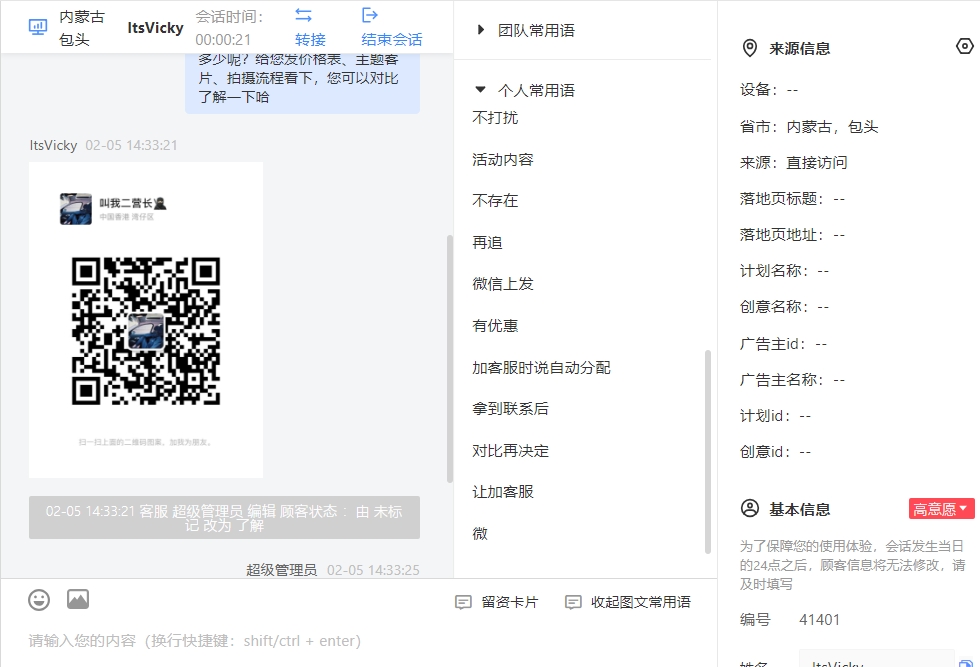The width and height of the screenshot is (980, 667).
Task: Click the 留资卡片 label
Action: point(509,602)
